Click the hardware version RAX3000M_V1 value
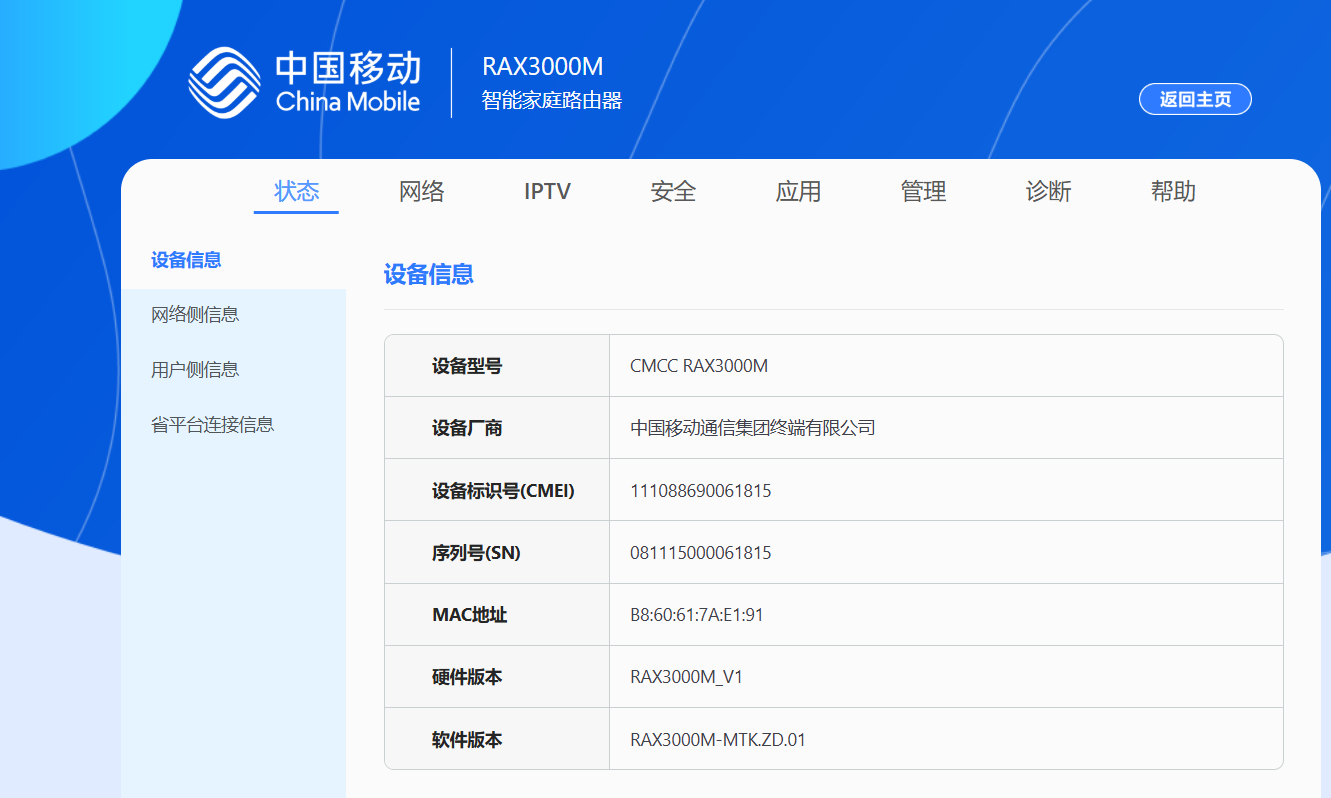The height and width of the screenshot is (798, 1331). coord(686,677)
